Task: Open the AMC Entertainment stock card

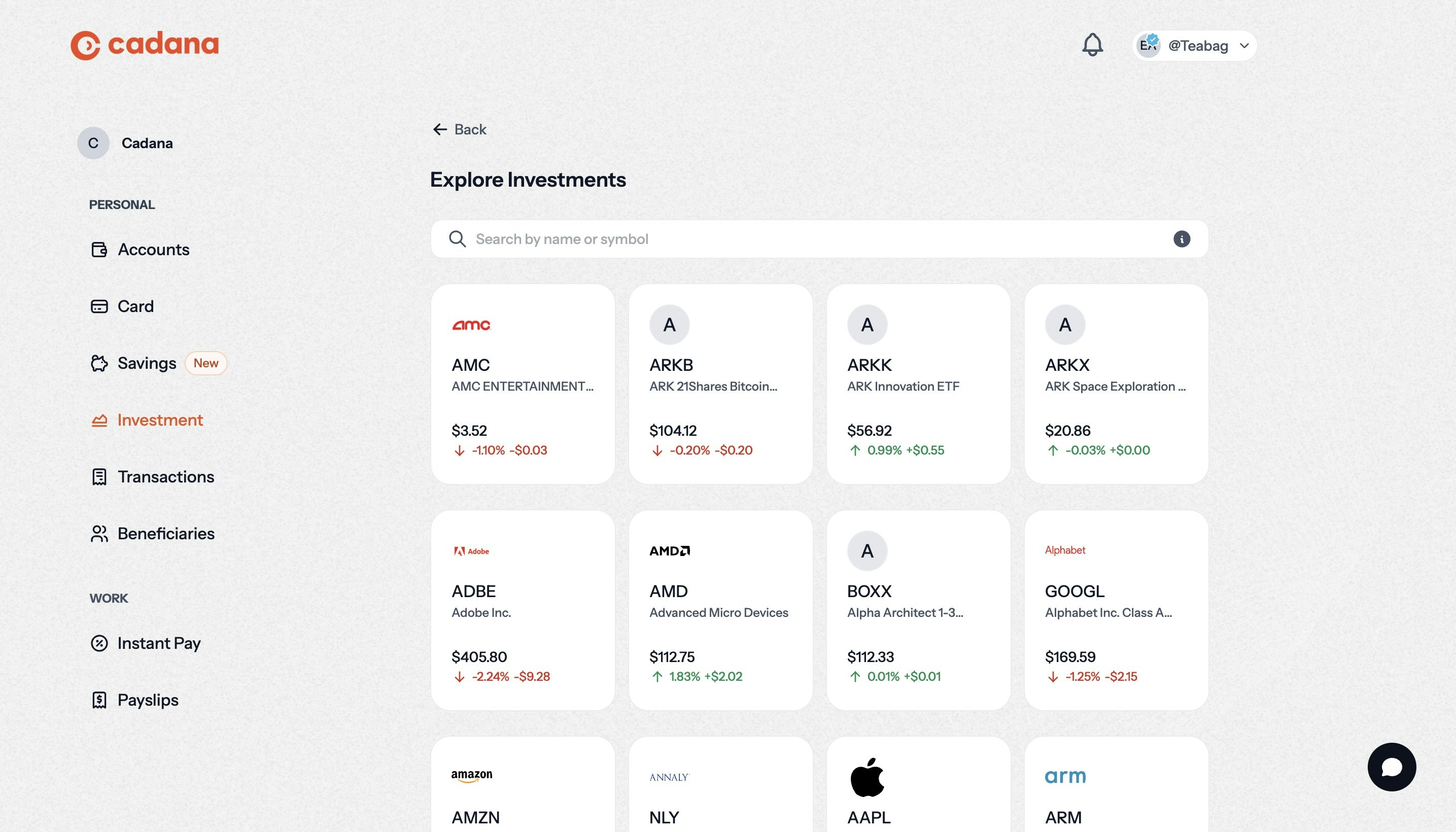Action: (x=523, y=384)
